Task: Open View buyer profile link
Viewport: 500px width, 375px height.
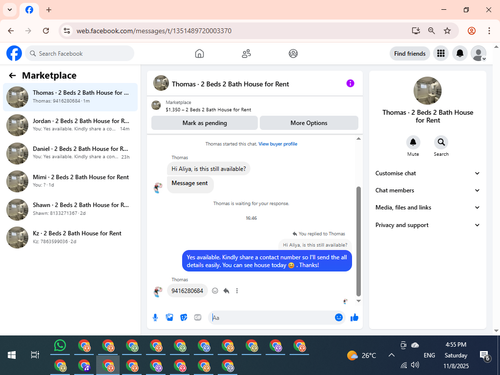Action: click(278, 144)
